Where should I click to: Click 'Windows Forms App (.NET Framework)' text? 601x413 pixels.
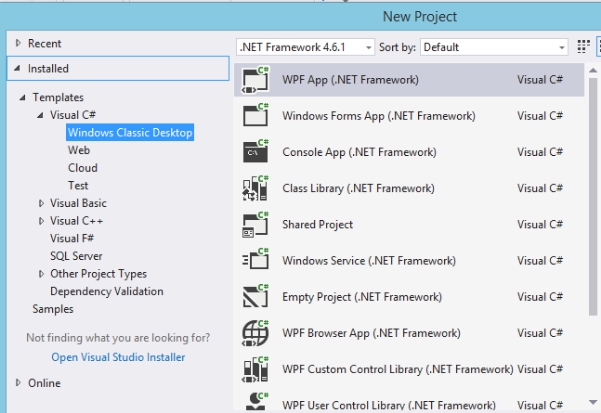(379, 116)
